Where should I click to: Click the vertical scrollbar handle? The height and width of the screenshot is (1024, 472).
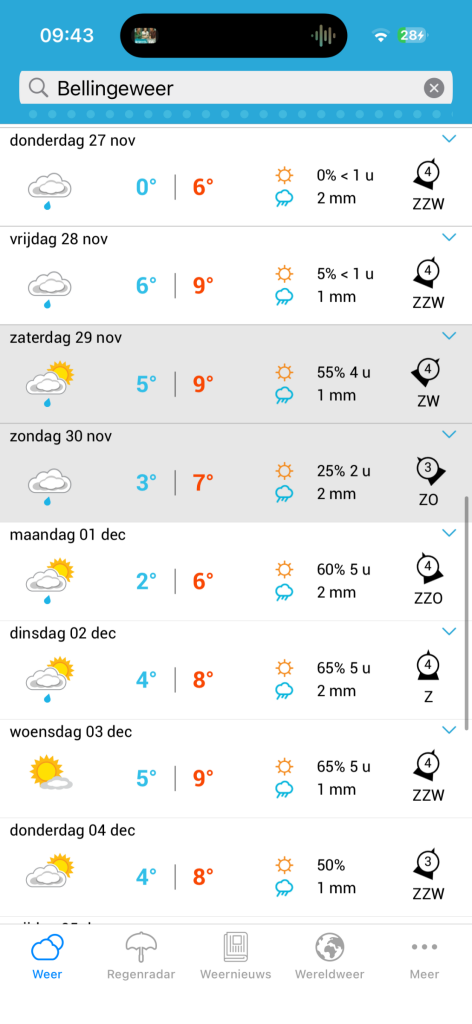tap(467, 613)
